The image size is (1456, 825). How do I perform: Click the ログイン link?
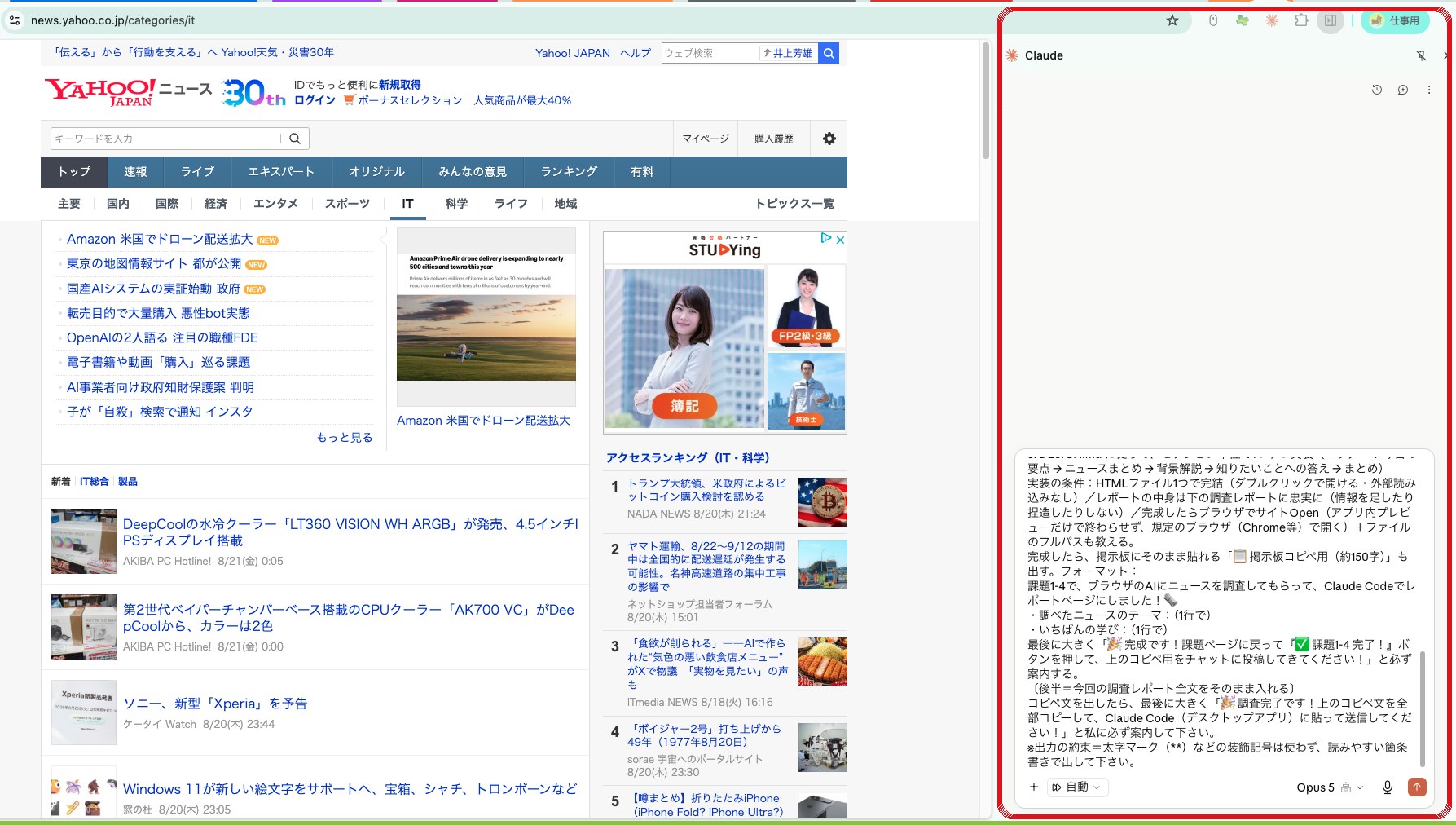[x=315, y=100]
